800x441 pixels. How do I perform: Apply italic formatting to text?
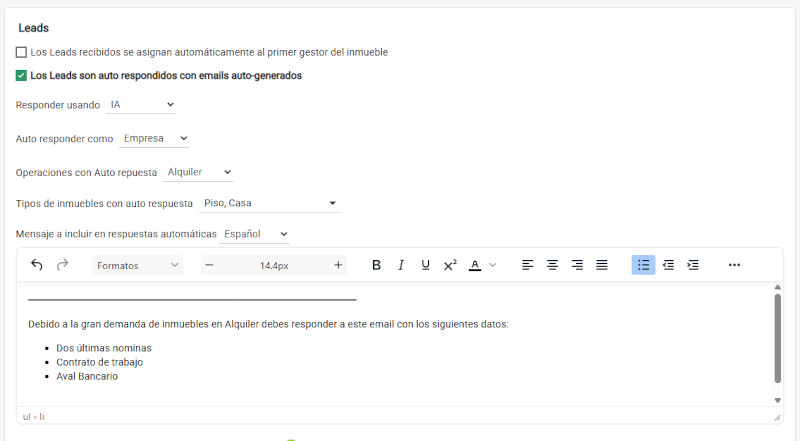point(401,265)
